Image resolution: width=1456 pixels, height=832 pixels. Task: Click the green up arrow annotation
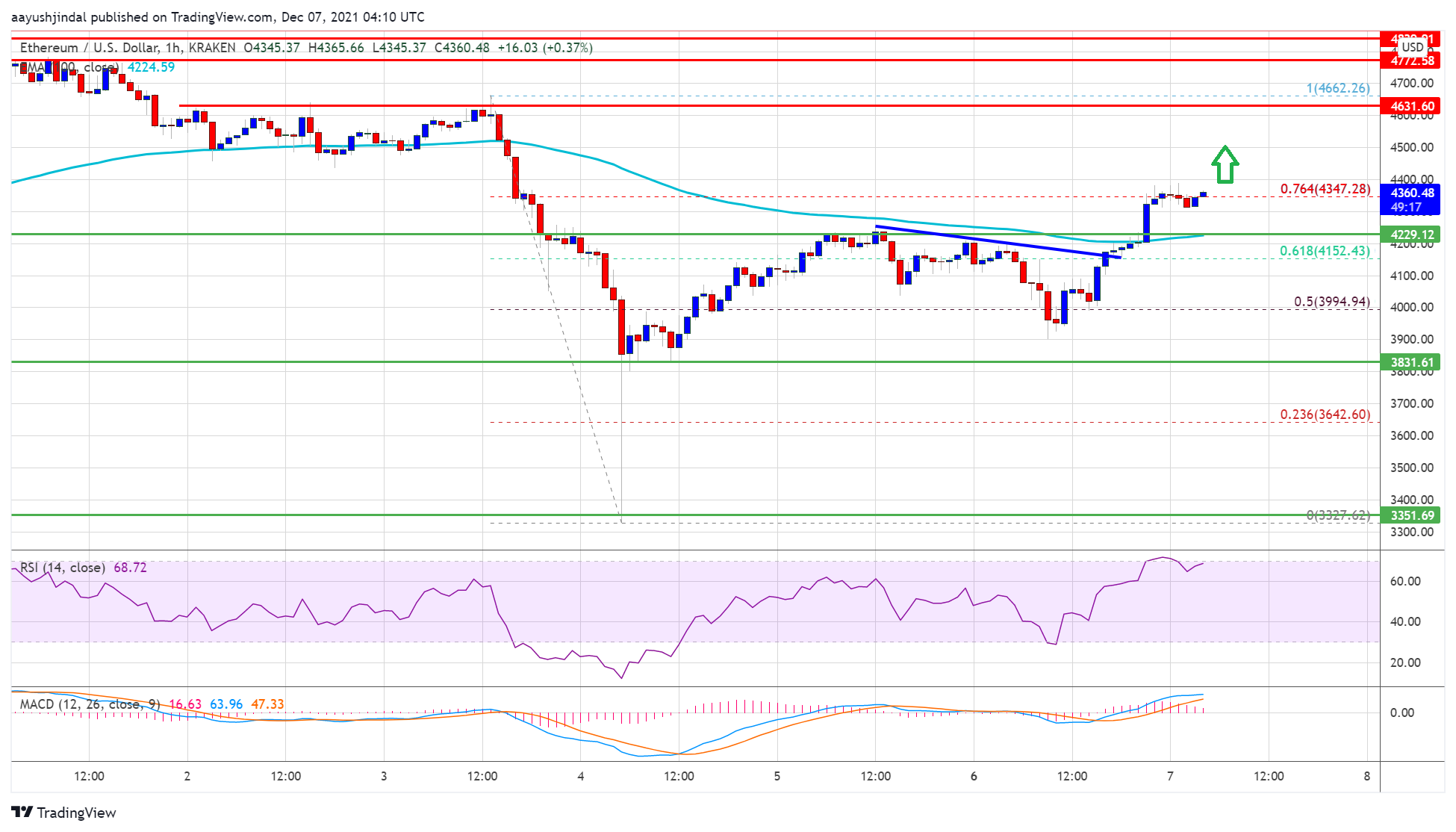pyautogui.click(x=1225, y=164)
